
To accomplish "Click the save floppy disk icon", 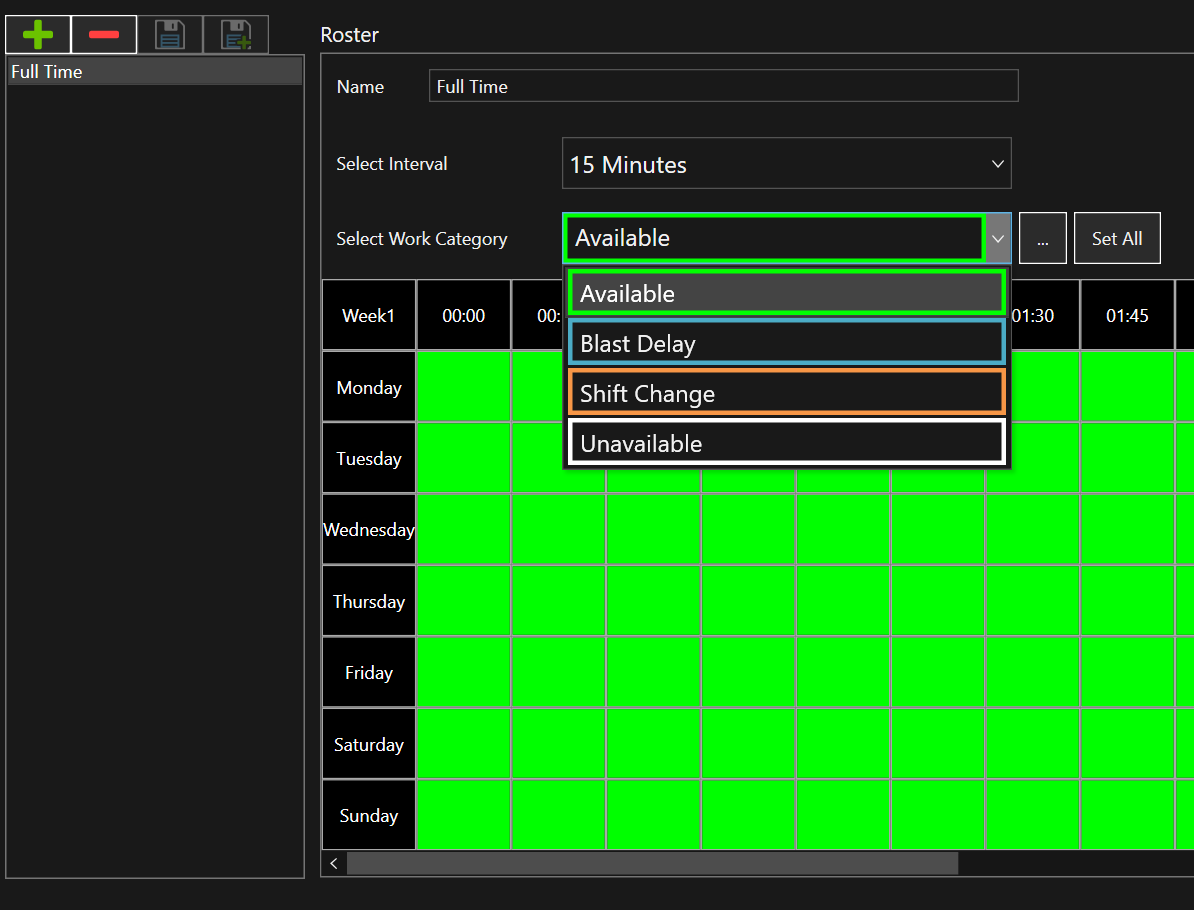I will (x=170, y=35).
